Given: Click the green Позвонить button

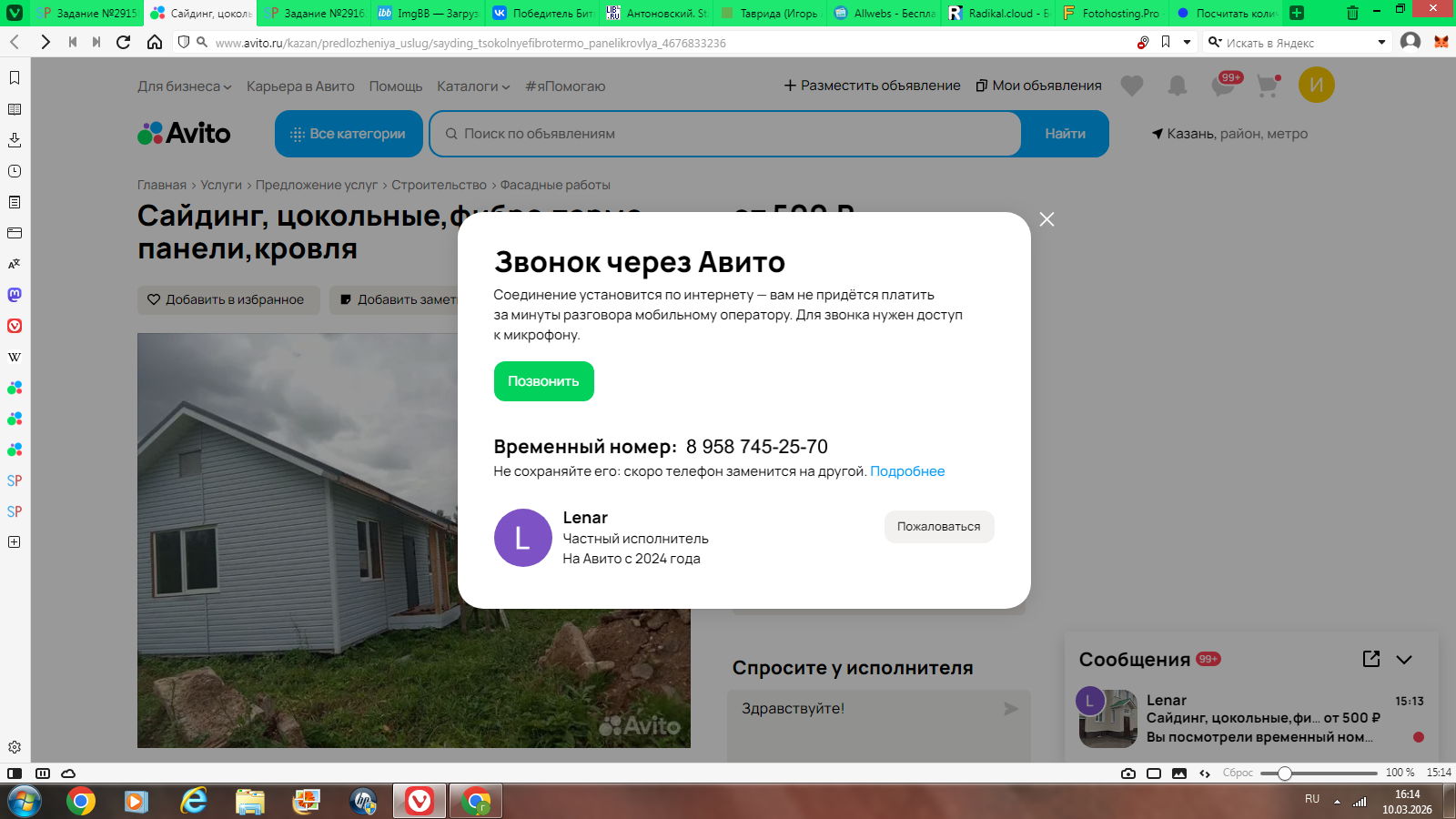Looking at the screenshot, I should (x=544, y=381).
